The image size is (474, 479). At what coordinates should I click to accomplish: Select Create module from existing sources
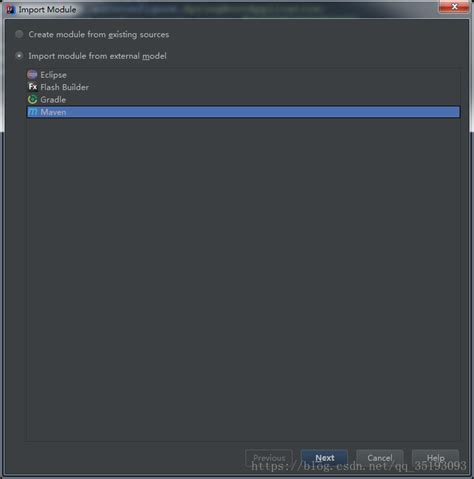click(x=19, y=34)
